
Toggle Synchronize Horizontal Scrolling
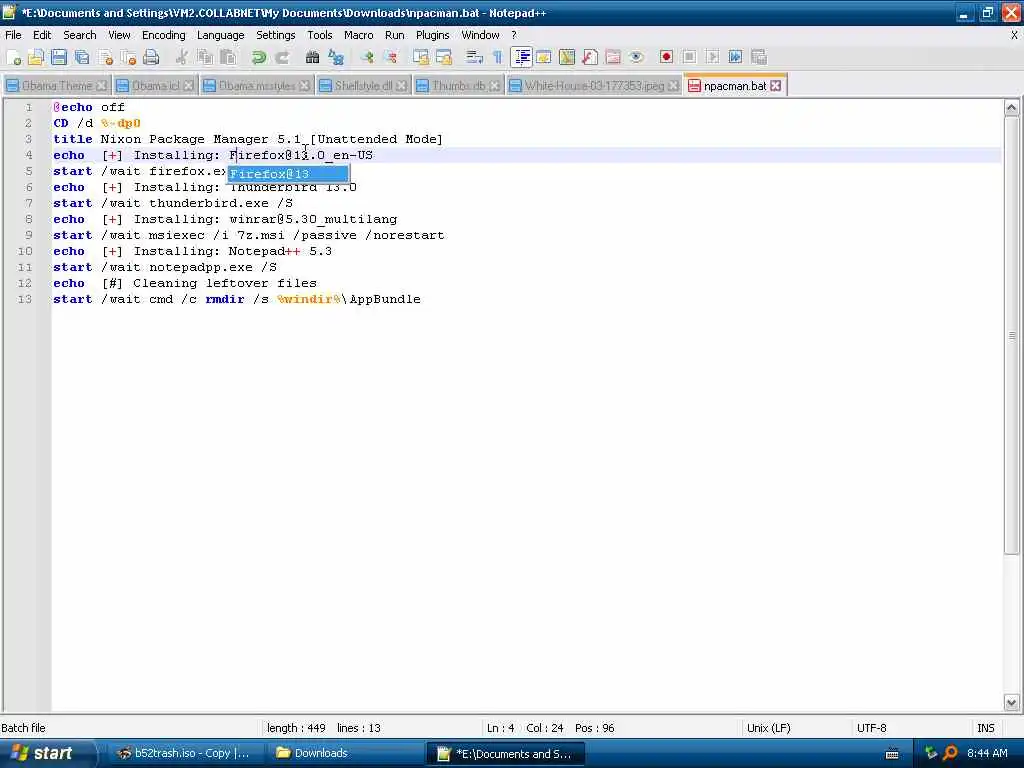click(x=444, y=57)
